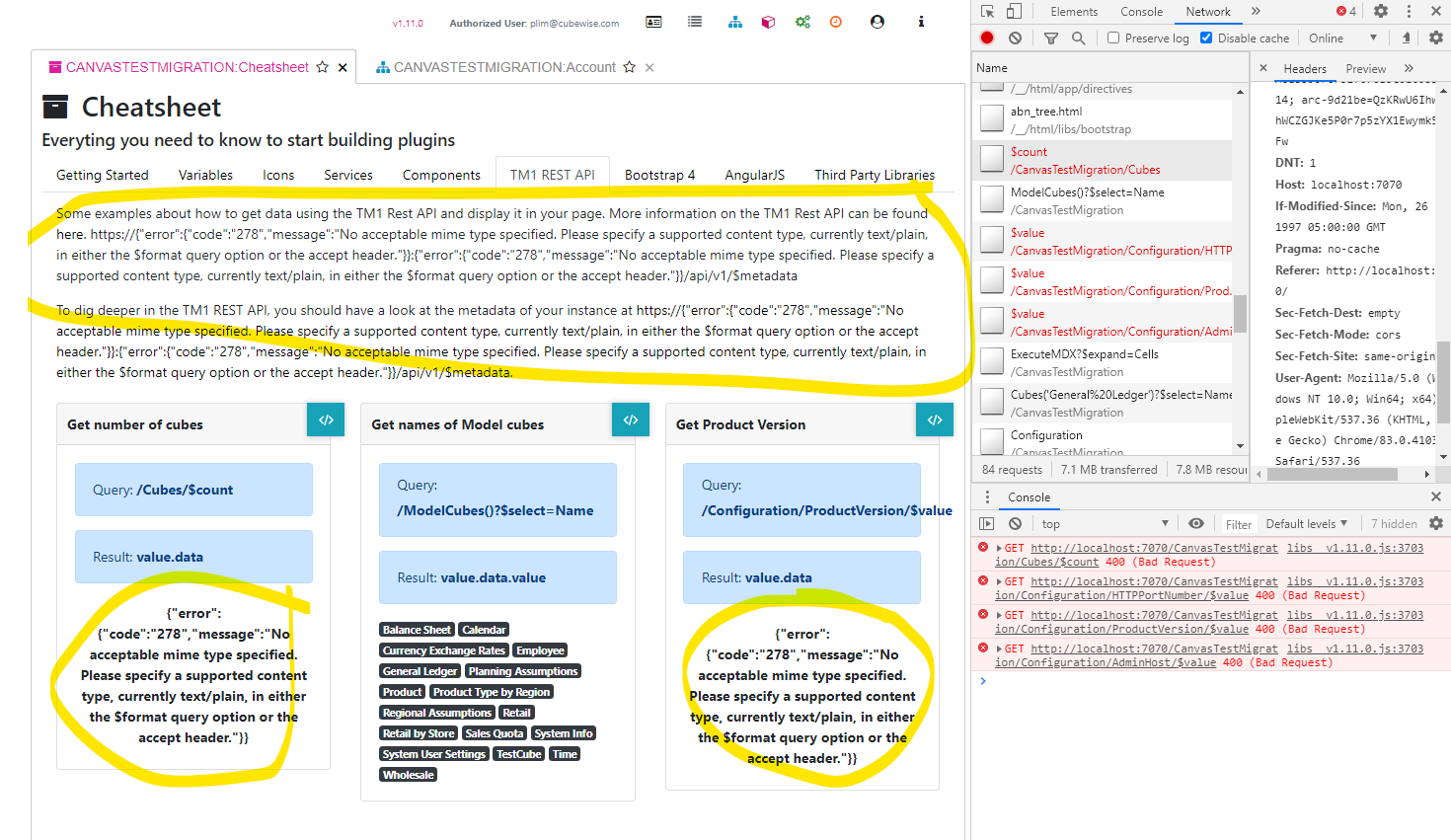Open the Online throttling dropdown
Image resolution: width=1451 pixels, height=840 pixels.
click(x=1342, y=38)
